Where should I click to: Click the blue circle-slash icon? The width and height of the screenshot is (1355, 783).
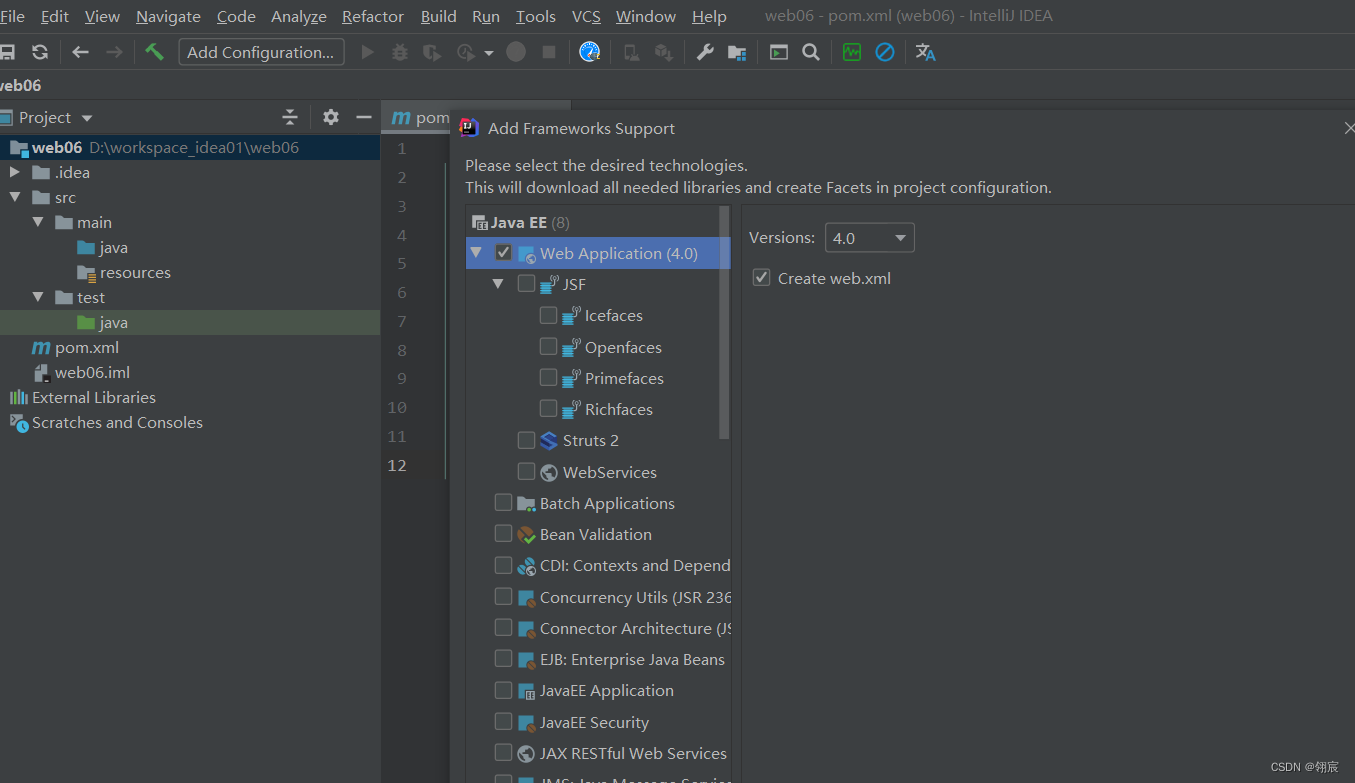click(885, 52)
